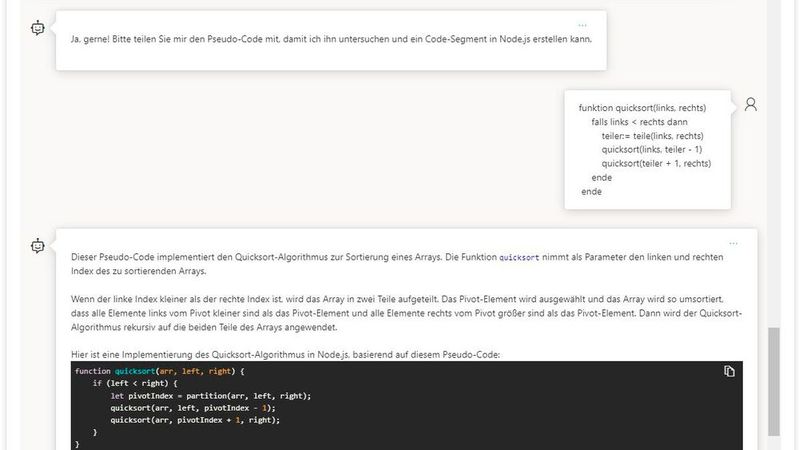799x450 pixels.
Task: Click the paragraph starting "Wenn der linke Index"
Action: 400,313
